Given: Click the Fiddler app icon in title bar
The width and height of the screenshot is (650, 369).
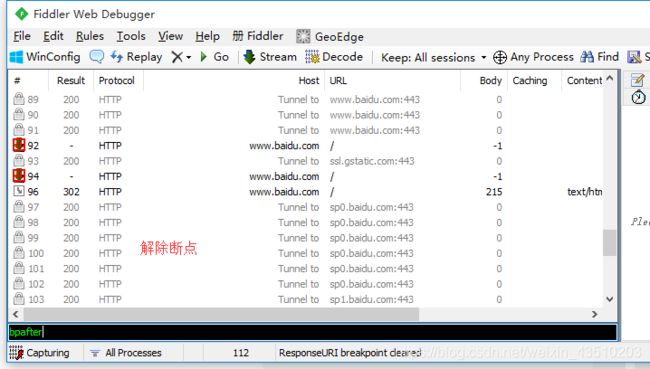Looking at the screenshot, I should pyautogui.click(x=21, y=14).
